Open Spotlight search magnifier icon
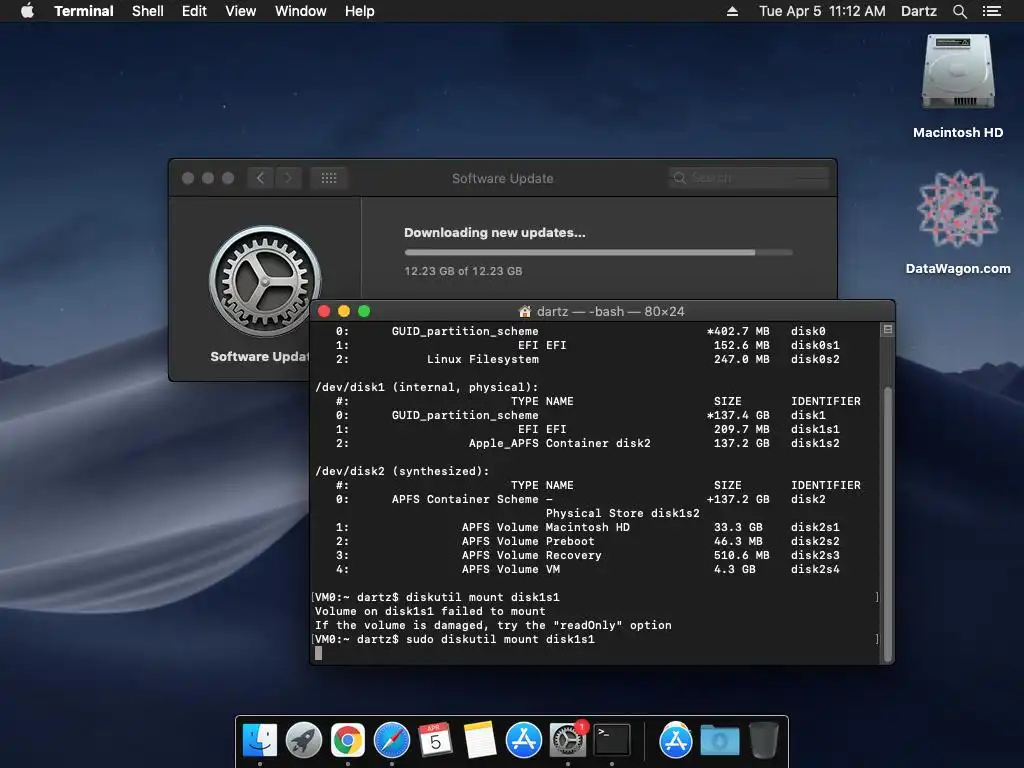This screenshot has width=1024, height=768. click(x=959, y=11)
